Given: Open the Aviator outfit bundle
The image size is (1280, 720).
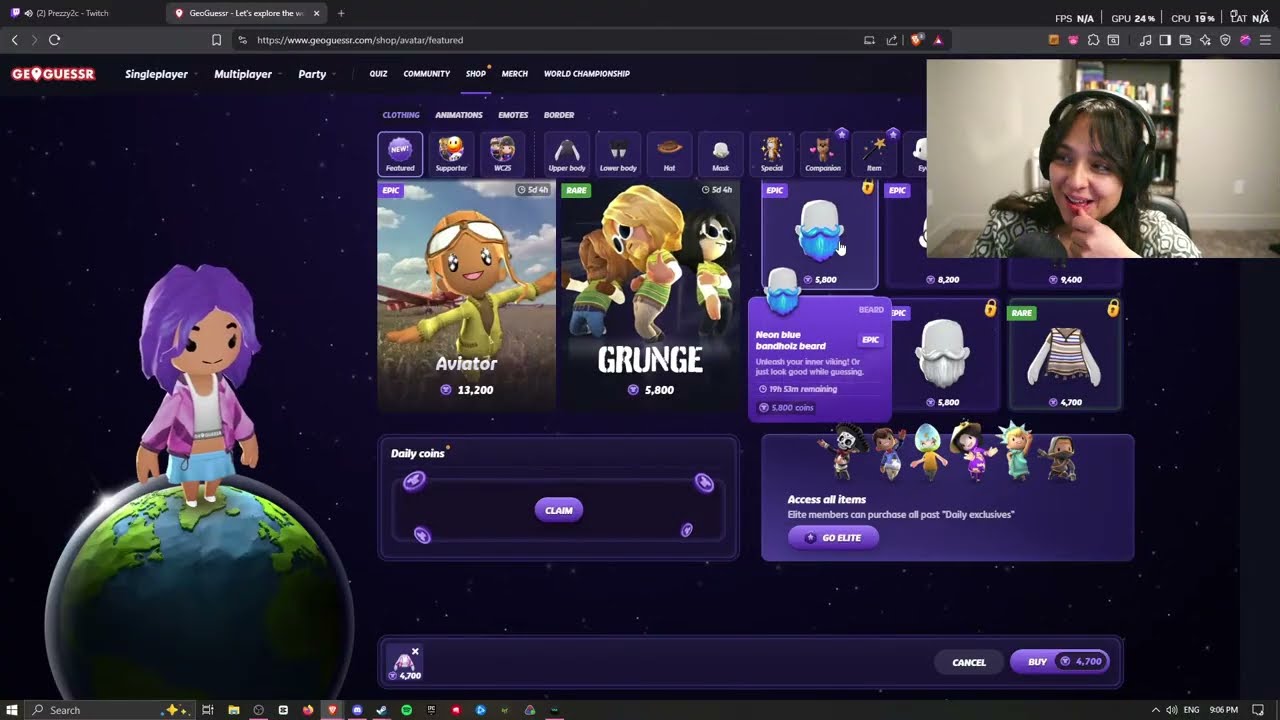Looking at the screenshot, I should 466,294.
